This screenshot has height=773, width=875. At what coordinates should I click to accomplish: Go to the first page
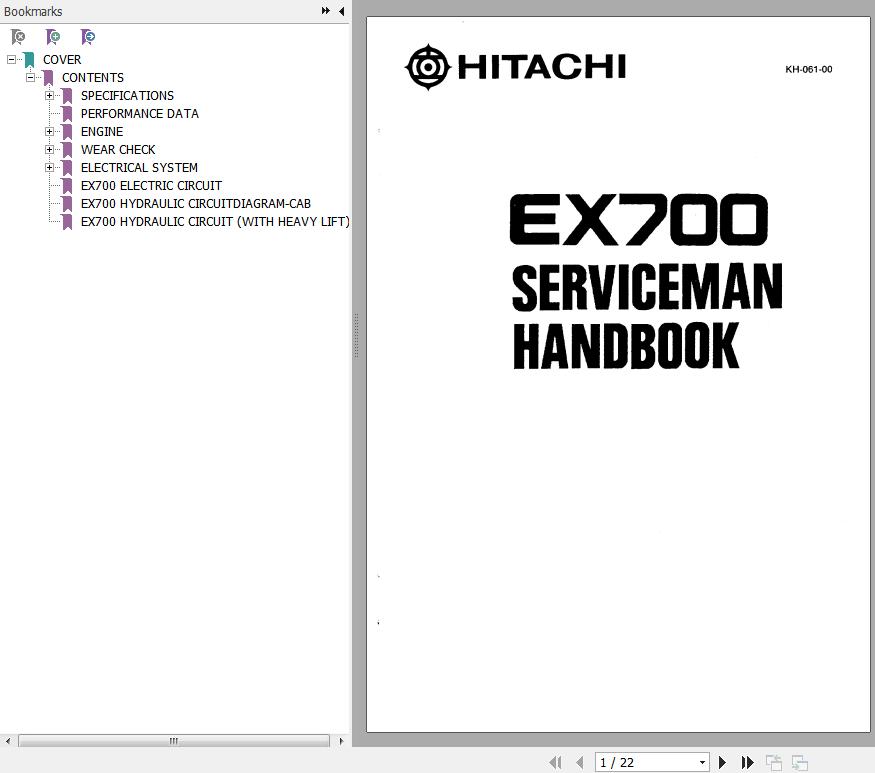click(x=555, y=762)
